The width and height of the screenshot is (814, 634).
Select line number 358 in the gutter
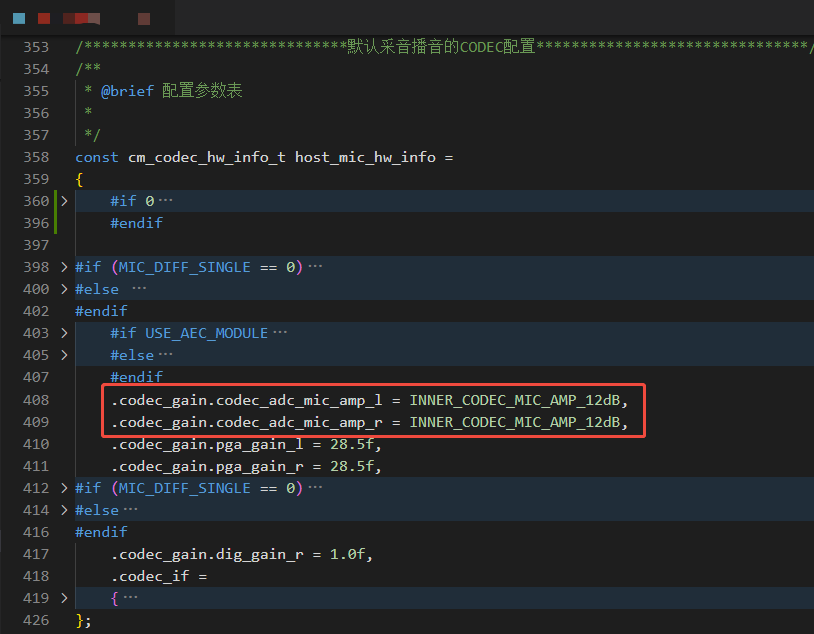click(x=36, y=157)
